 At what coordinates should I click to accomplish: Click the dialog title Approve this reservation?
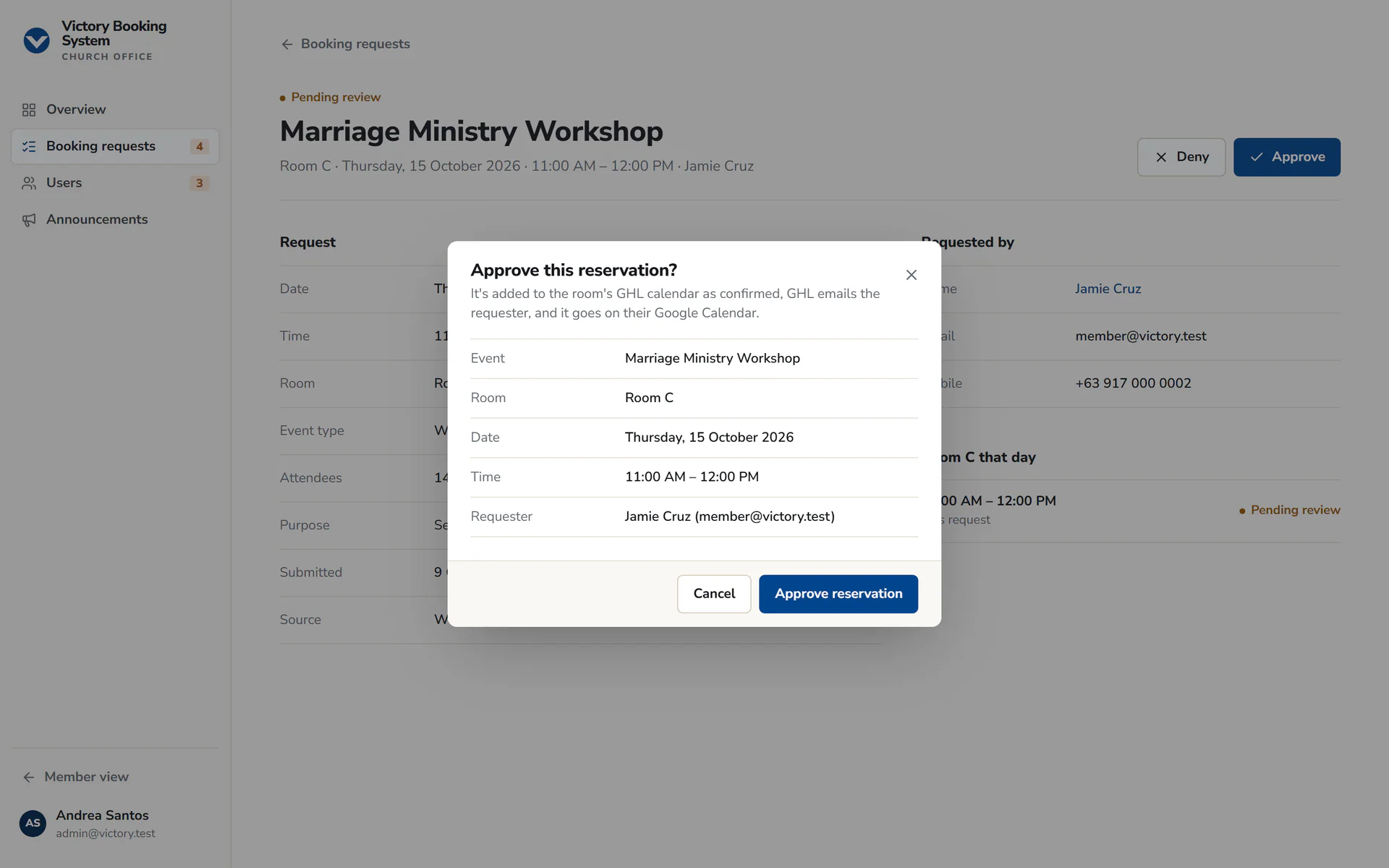(x=574, y=271)
